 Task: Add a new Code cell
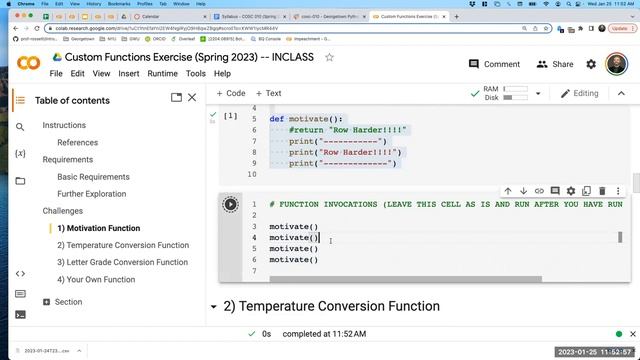pos(231,93)
